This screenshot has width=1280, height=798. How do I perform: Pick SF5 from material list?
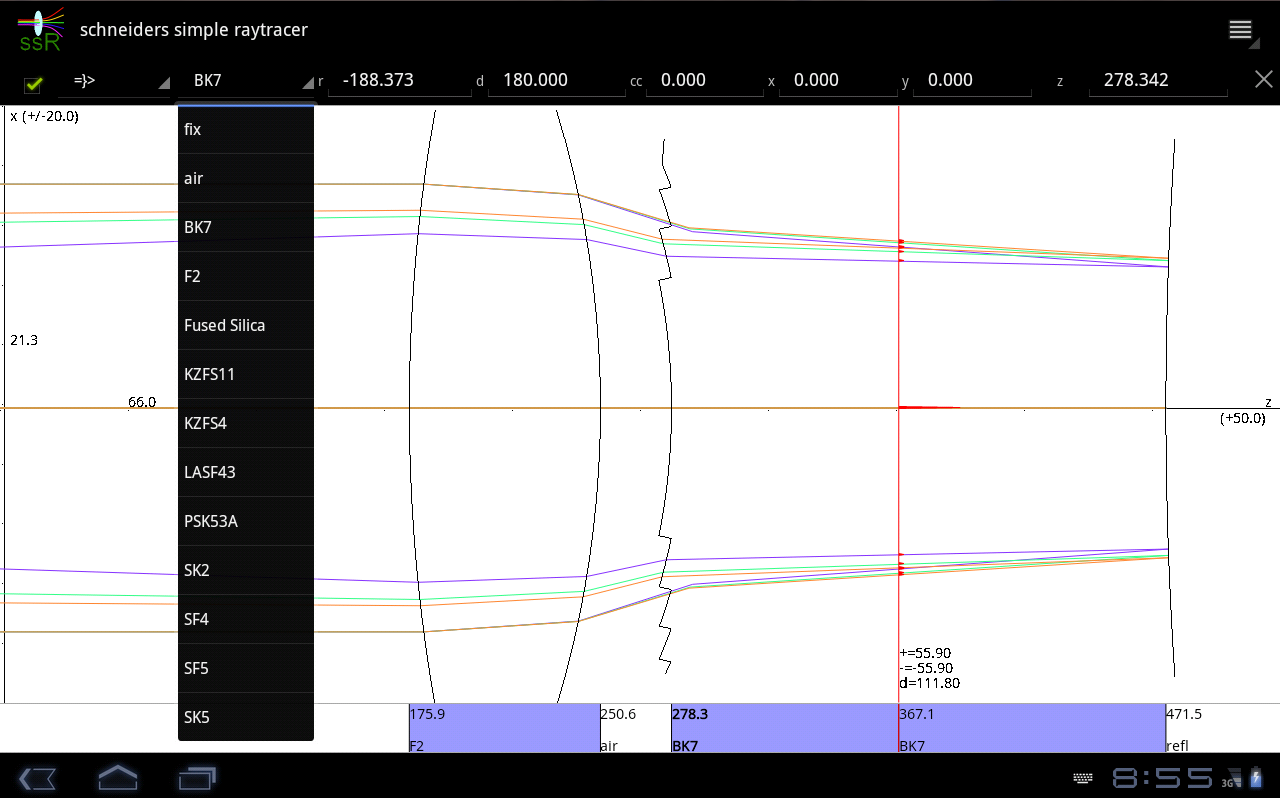coord(246,669)
